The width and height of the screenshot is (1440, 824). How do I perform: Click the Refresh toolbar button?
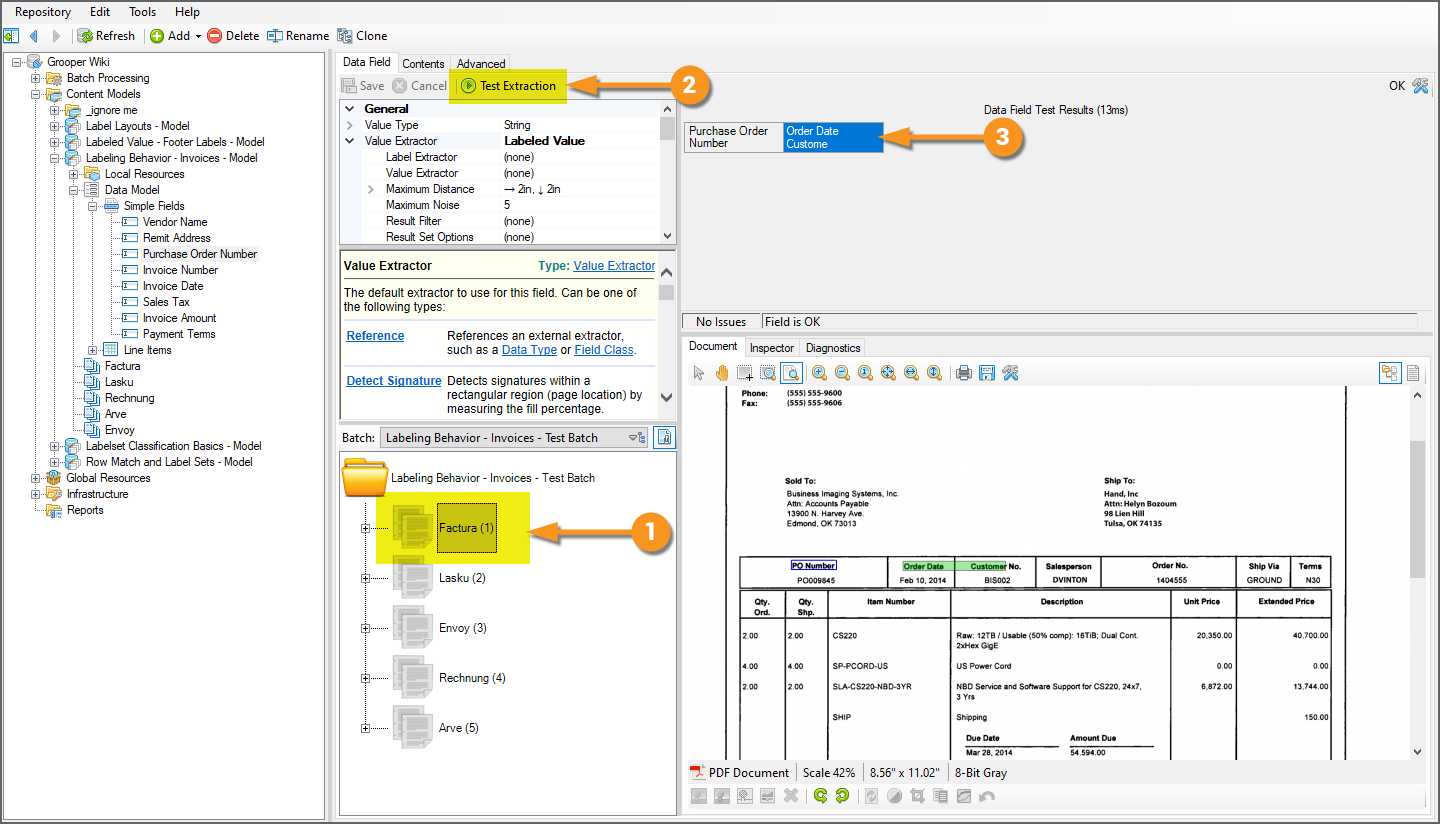106,36
